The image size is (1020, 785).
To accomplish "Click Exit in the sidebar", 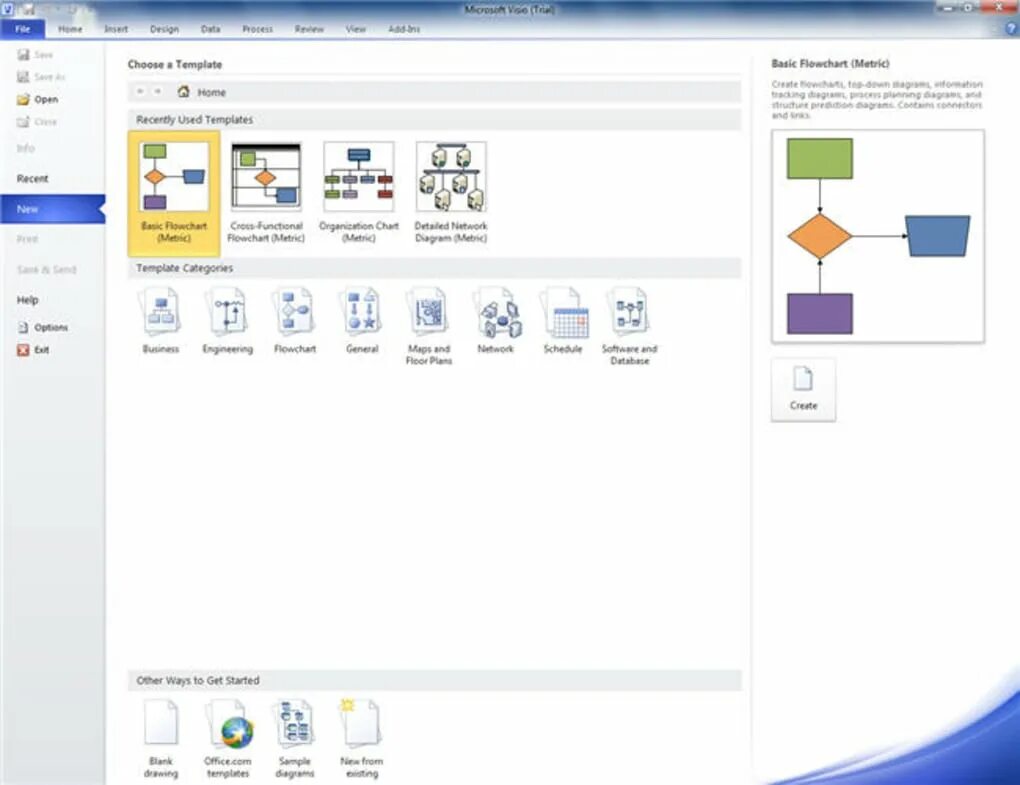I will (33, 350).
